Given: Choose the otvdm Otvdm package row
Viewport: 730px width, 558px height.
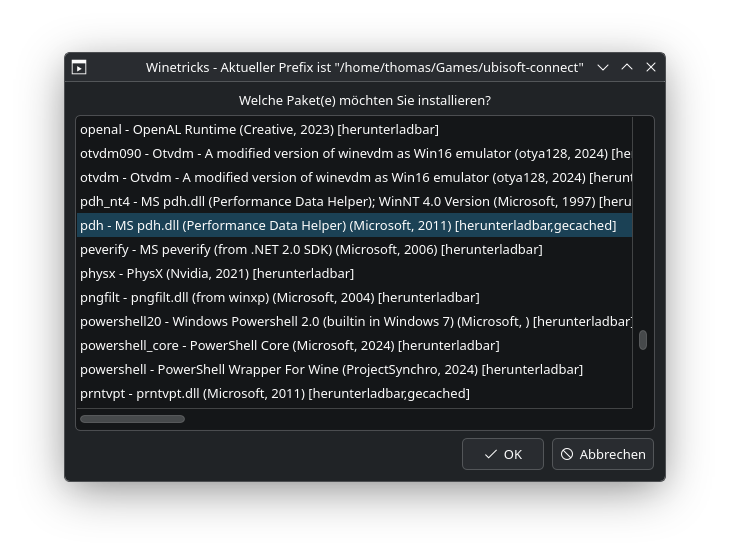Looking at the screenshot, I should pos(354,177).
